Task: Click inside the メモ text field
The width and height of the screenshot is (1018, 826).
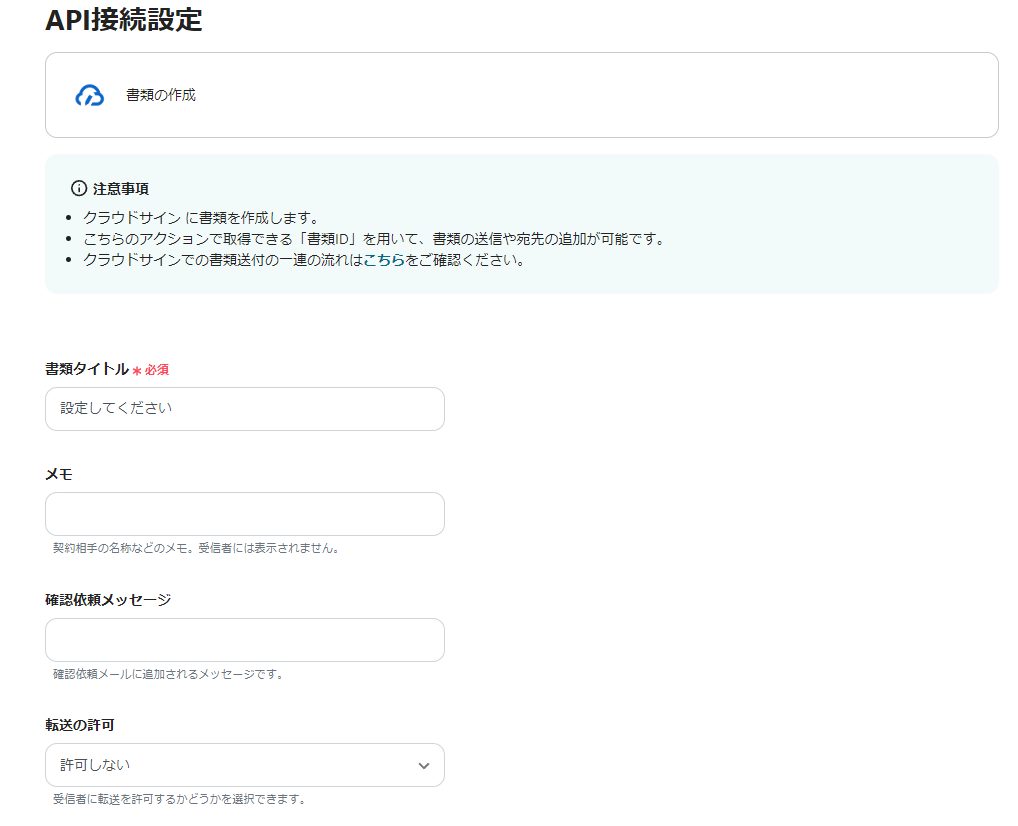Action: 244,513
